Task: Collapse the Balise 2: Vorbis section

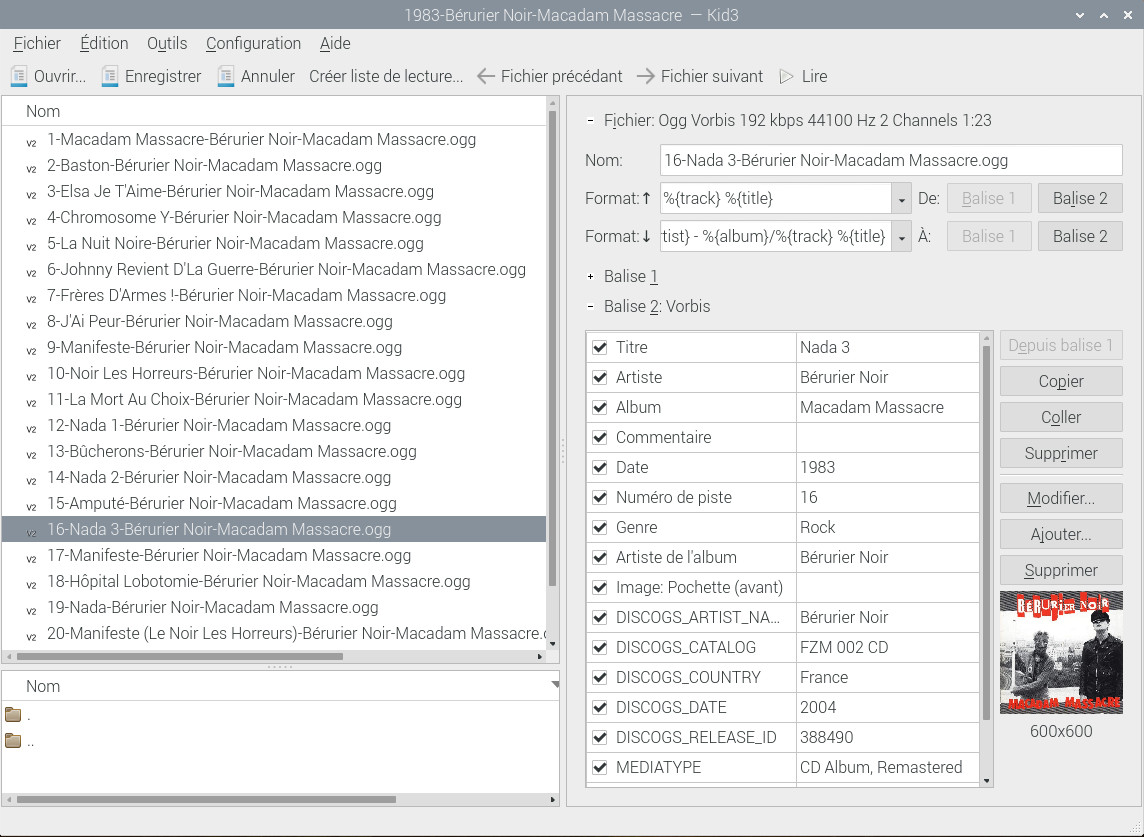Action: [x=591, y=307]
